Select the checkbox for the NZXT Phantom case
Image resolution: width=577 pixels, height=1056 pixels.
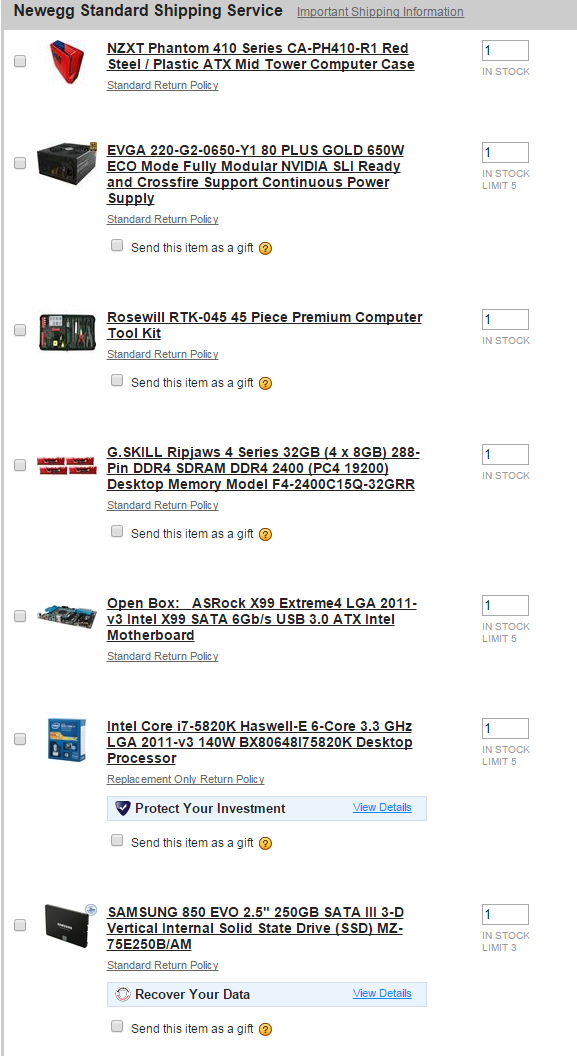click(x=20, y=61)
